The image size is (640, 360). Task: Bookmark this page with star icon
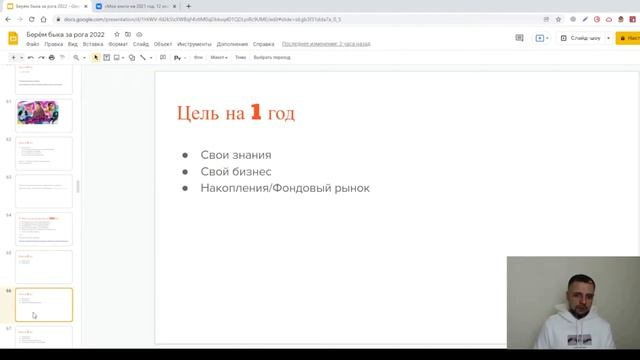558,19
